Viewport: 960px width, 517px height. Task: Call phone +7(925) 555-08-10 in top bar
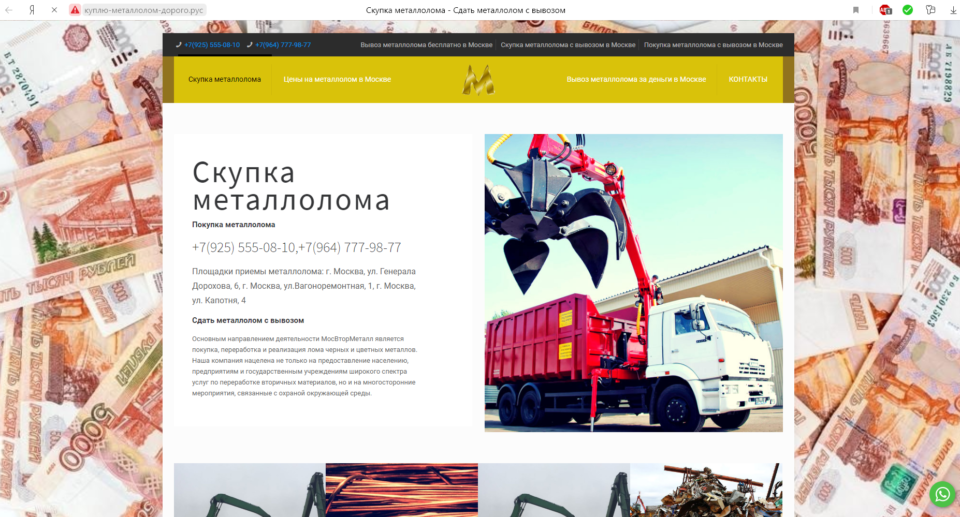[x=212, y=45]
